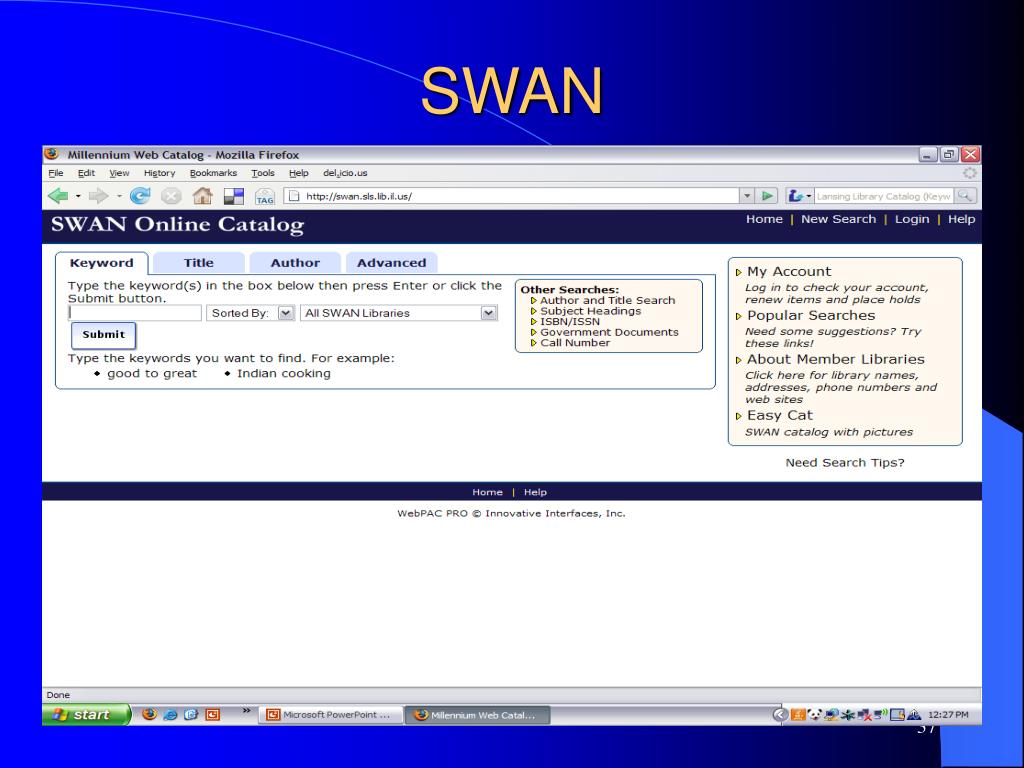Click the TAG toolbar icon
1024x768 pixels.
[x=264, y=197]
